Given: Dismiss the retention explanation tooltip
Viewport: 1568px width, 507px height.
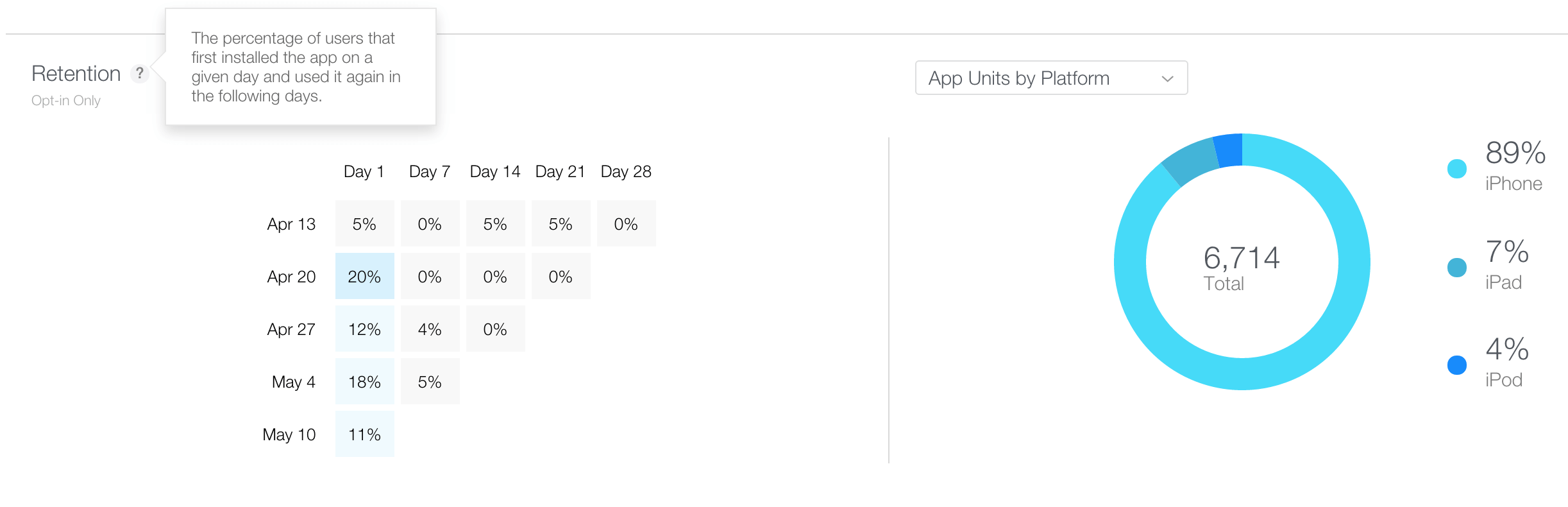Looking at the screenshot, I should click(x=301, y=66).
